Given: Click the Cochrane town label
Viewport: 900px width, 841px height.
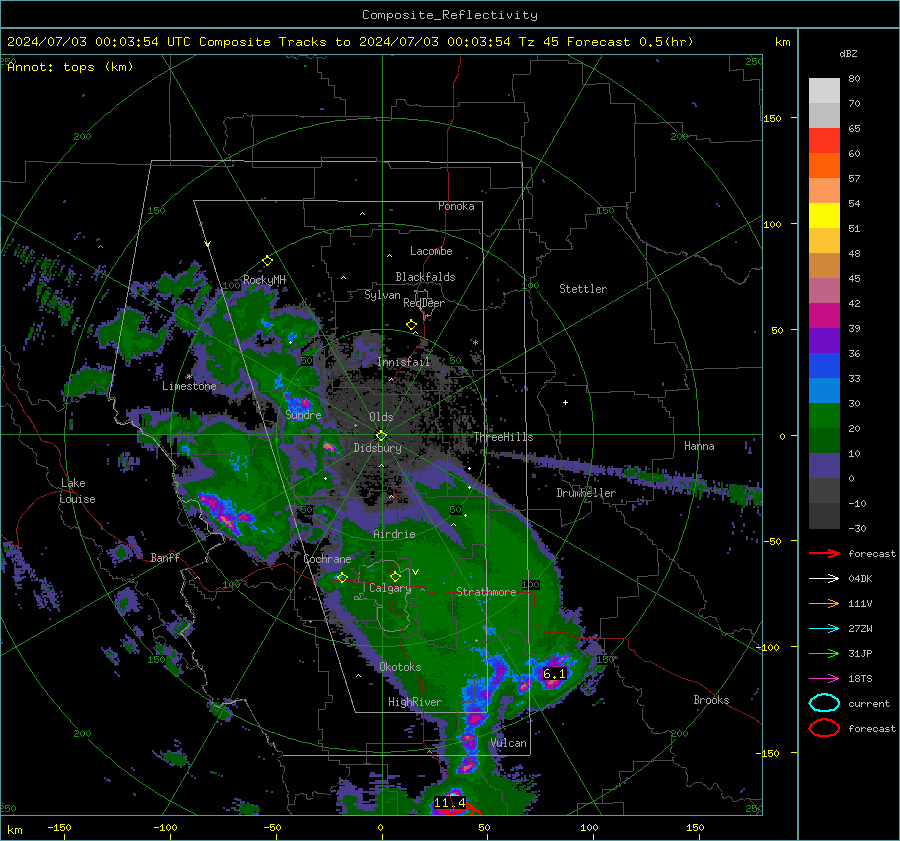Looking at the screenshot, I should (327, 559).
